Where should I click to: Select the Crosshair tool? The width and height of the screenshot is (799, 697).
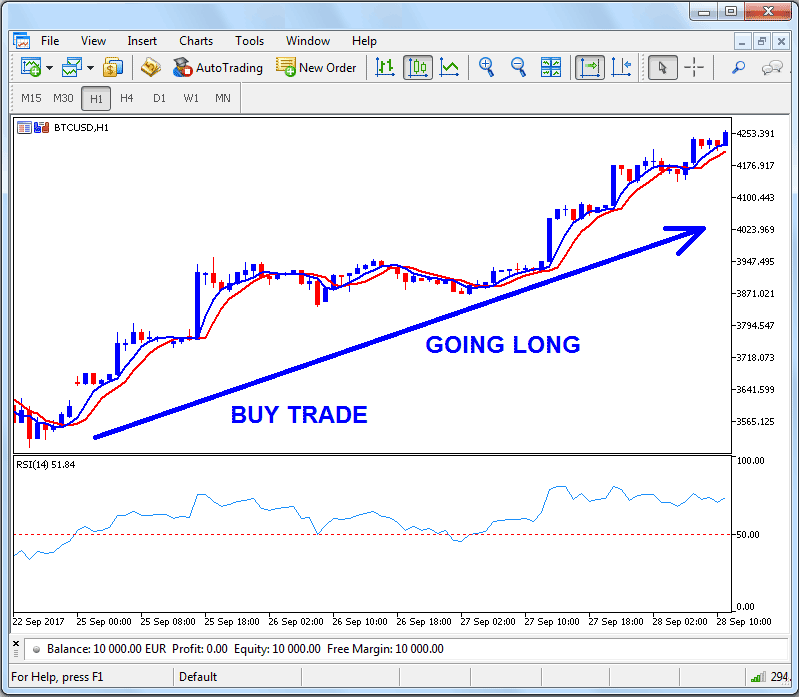click(694, 67)
